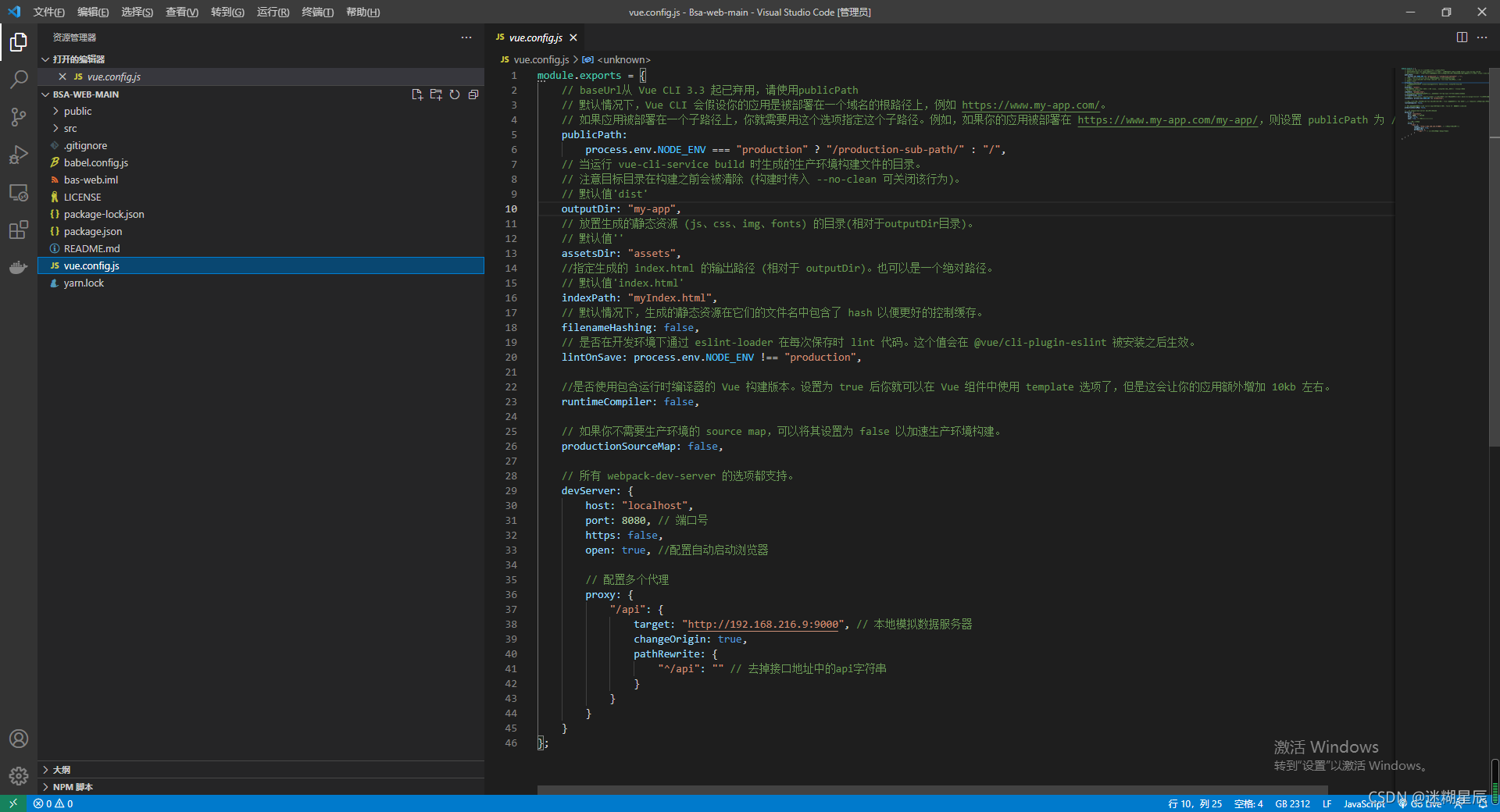The width and height of the screenshot is (1500, 812).
Task: Click New File icon in BSA-WEB-MAIN header
Action: click(417, 94)
